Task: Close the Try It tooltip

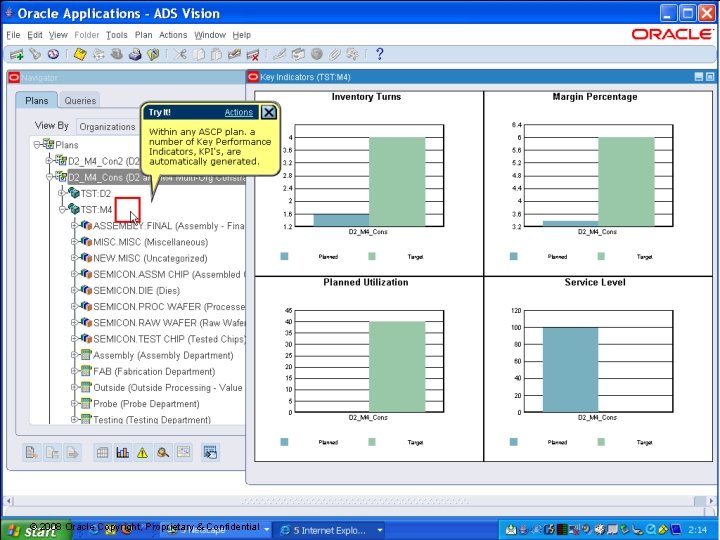Action: click(x=269, y=112)
